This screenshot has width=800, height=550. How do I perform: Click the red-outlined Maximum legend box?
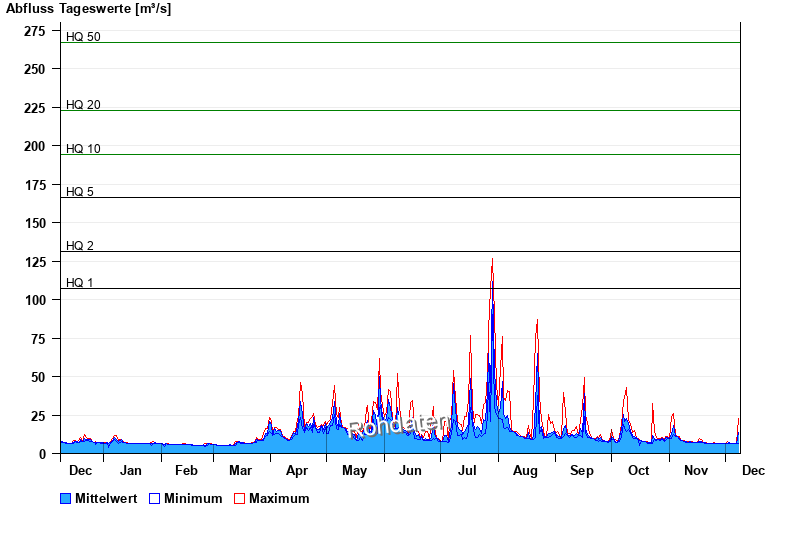[x=239, y=498]
